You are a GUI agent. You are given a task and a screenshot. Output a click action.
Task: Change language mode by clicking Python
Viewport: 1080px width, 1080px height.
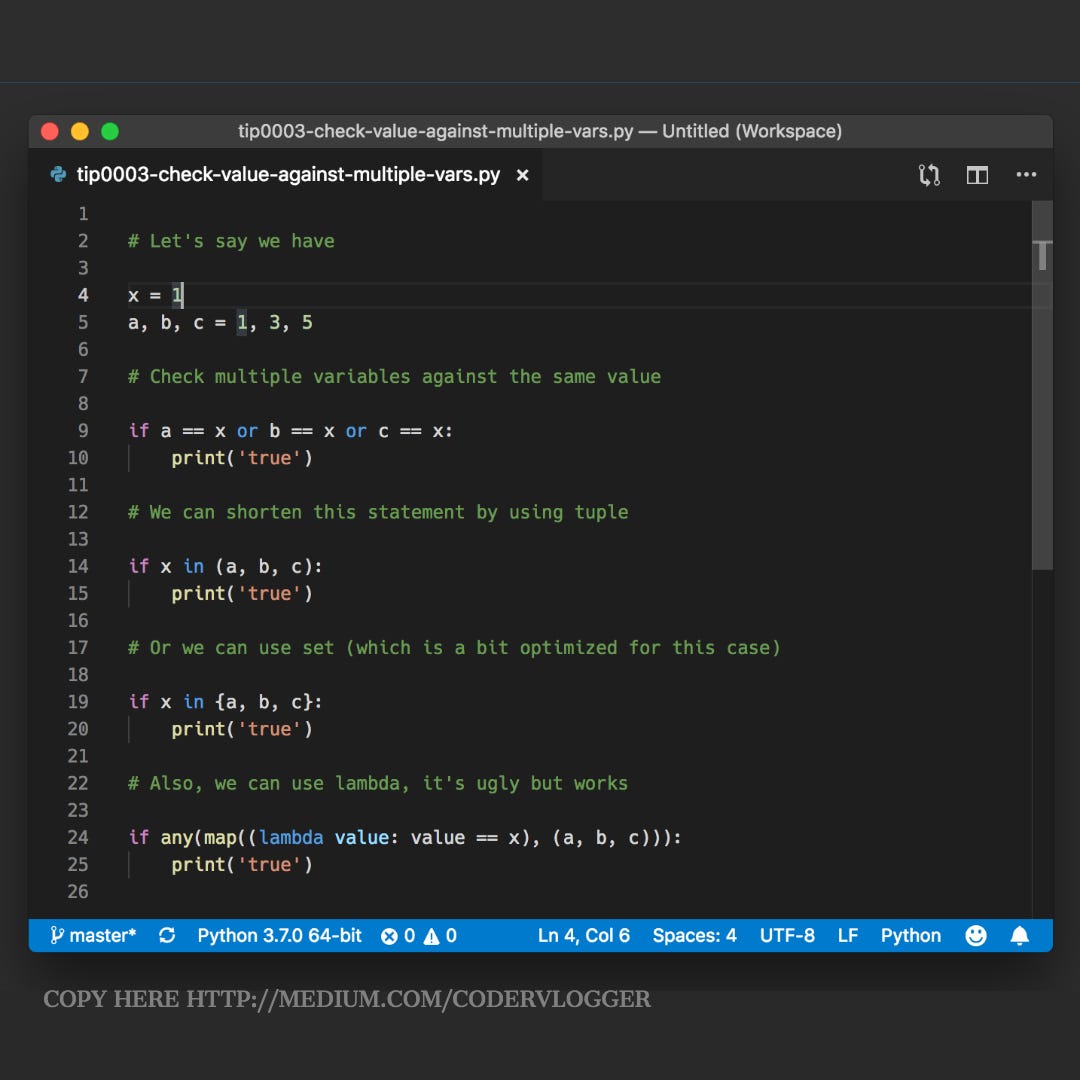pyautogui.click(x=910, y=935)
